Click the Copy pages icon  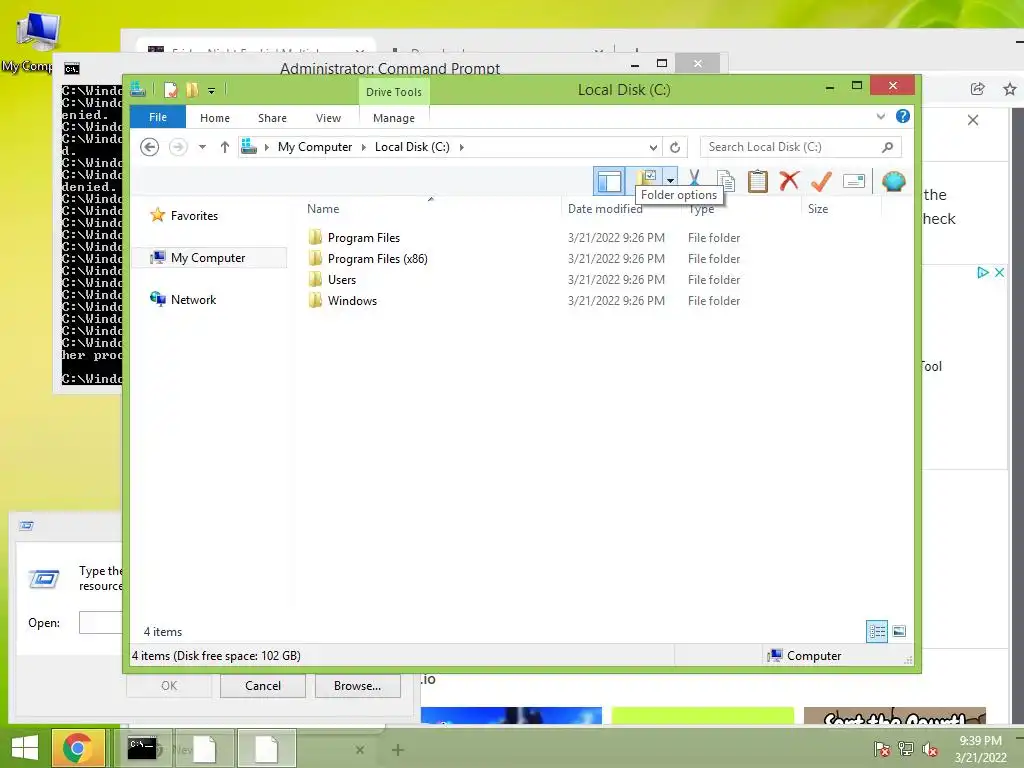[x=726, y=181]
